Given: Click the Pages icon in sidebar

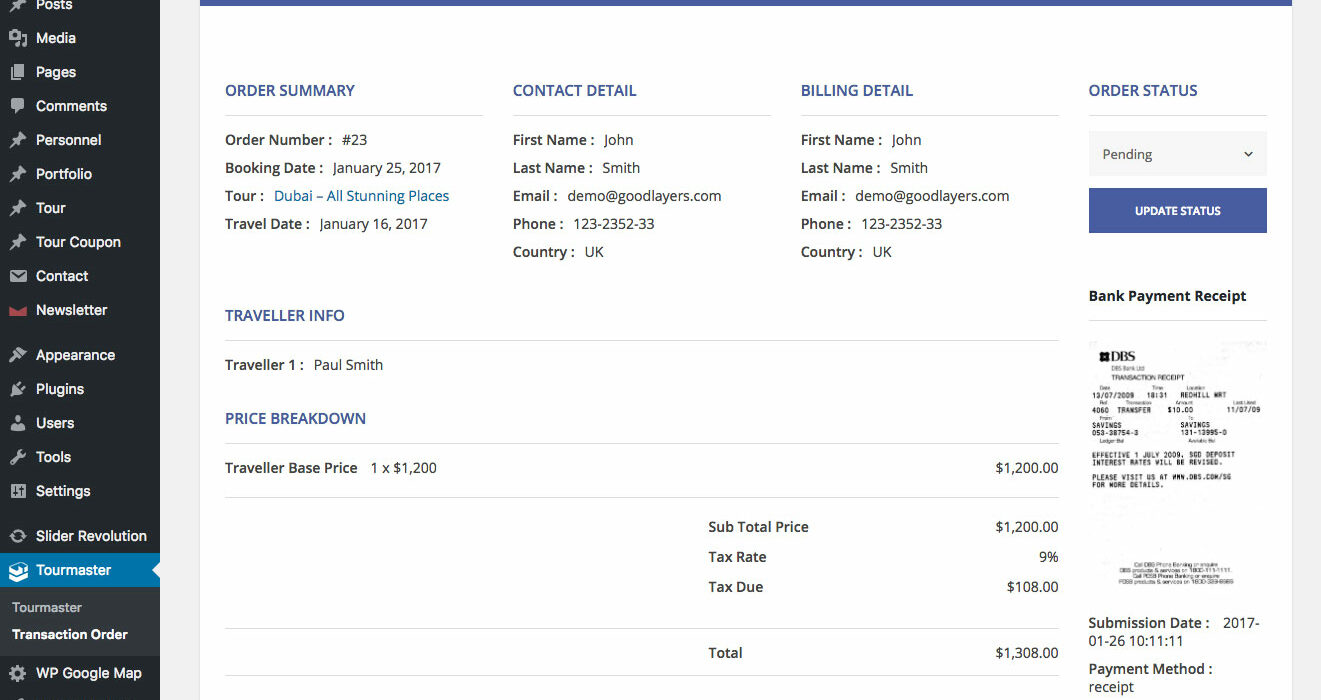Looking at the screenshot, I should pyautogui.click(x=18, y=72).
